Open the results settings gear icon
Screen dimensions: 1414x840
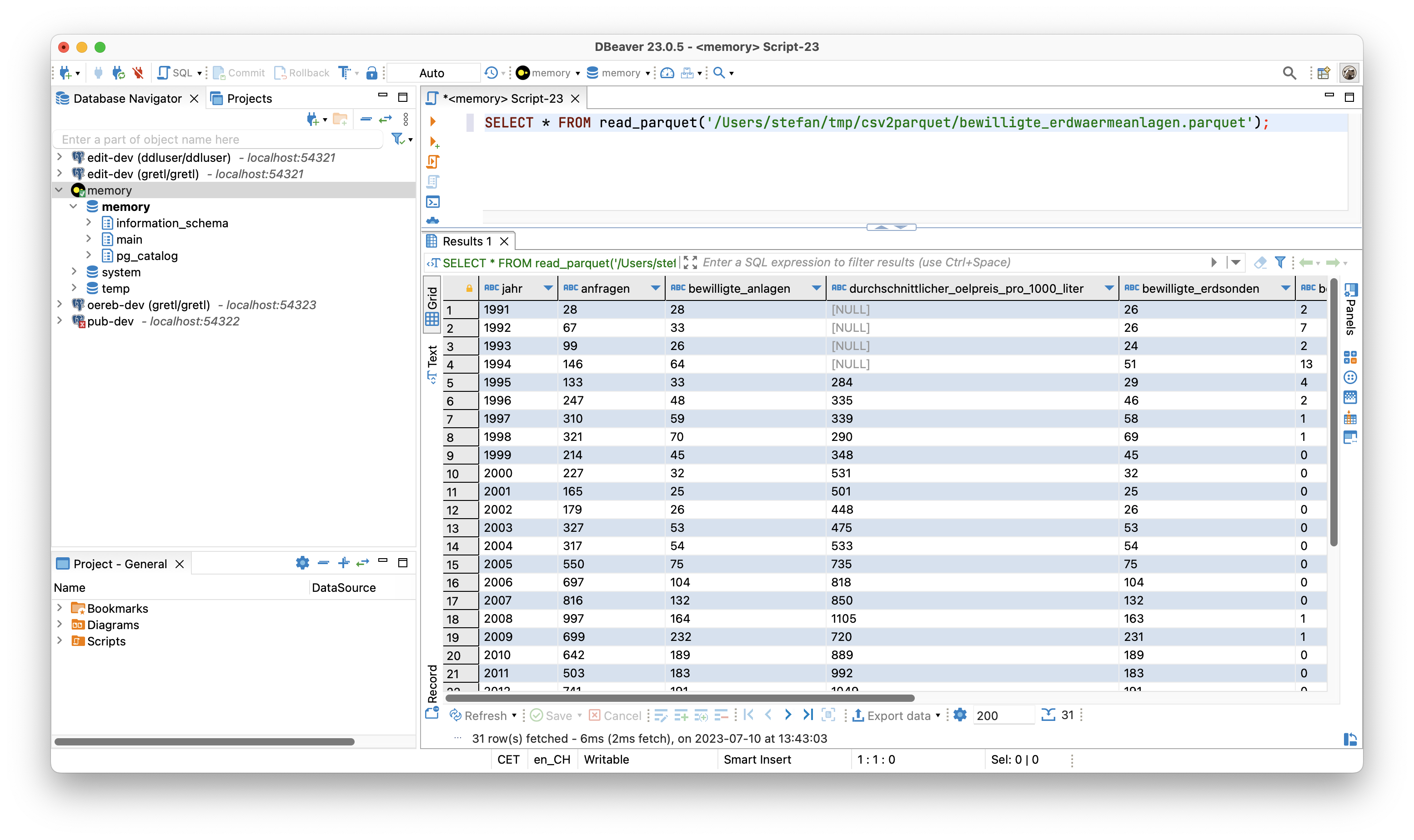coord(960,715)
